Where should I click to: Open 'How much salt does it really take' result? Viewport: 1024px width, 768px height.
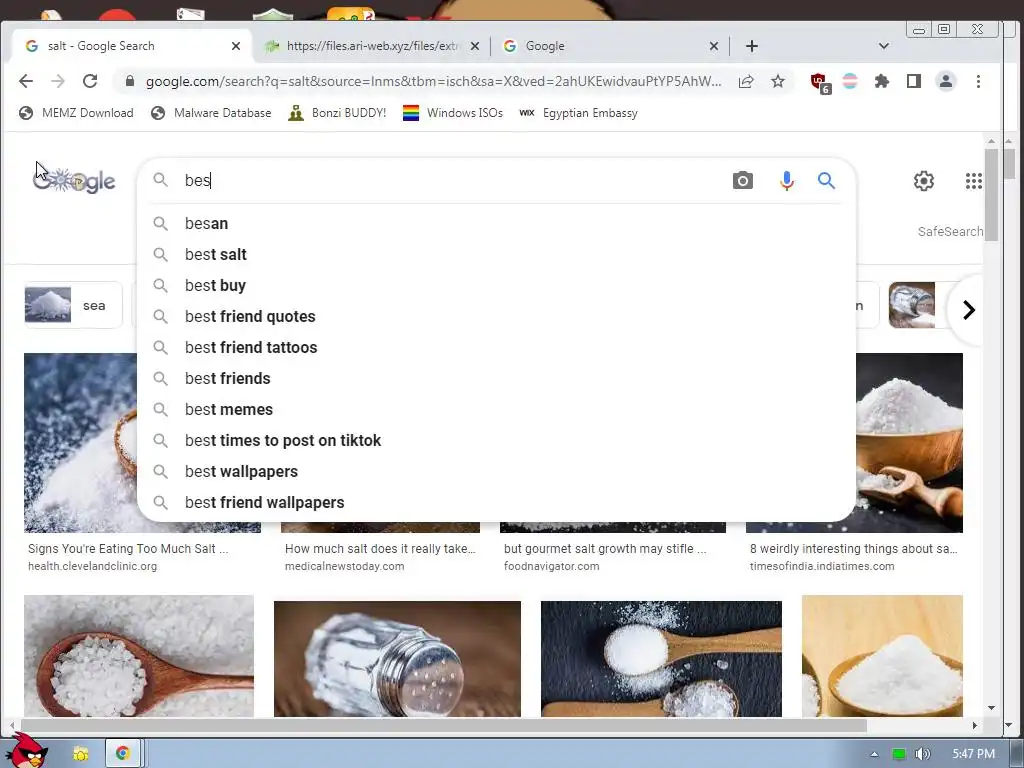[380, 549]
